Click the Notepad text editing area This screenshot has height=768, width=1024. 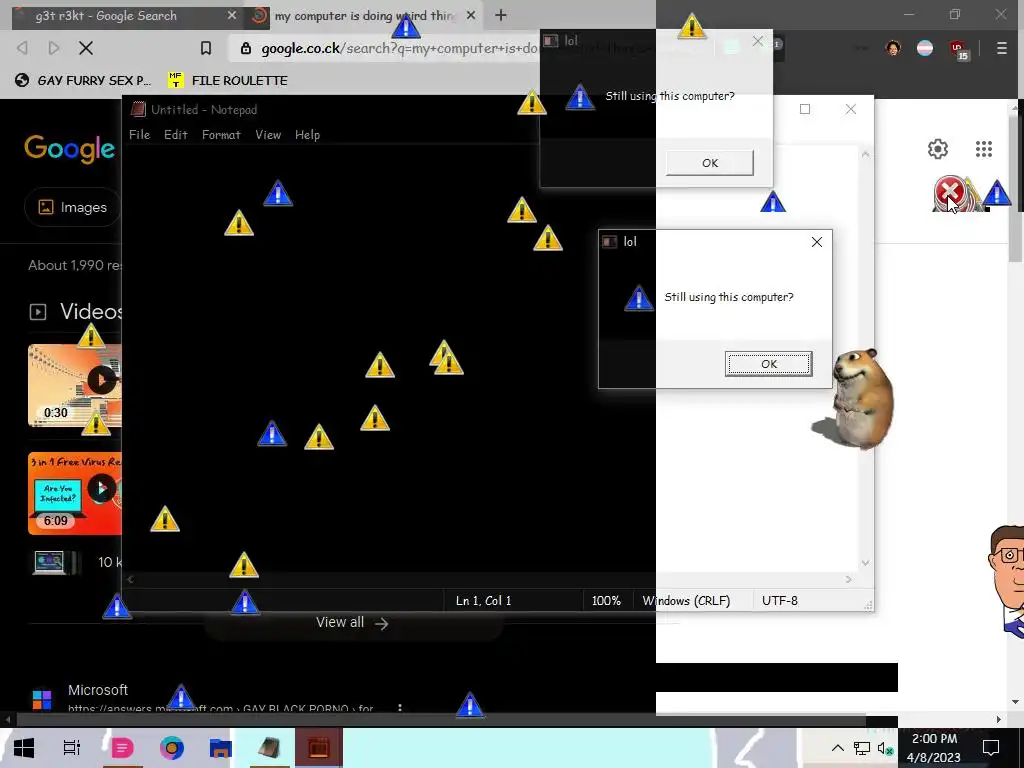point(490,358)
